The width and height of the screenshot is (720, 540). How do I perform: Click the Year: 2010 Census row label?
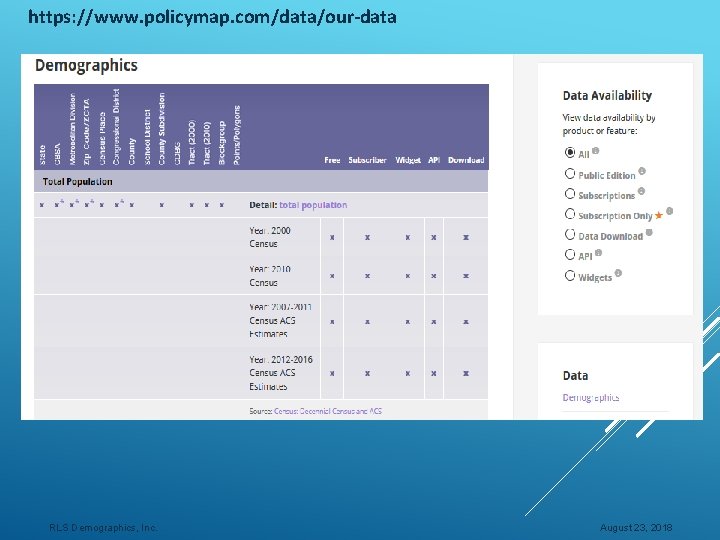(270, 276)
